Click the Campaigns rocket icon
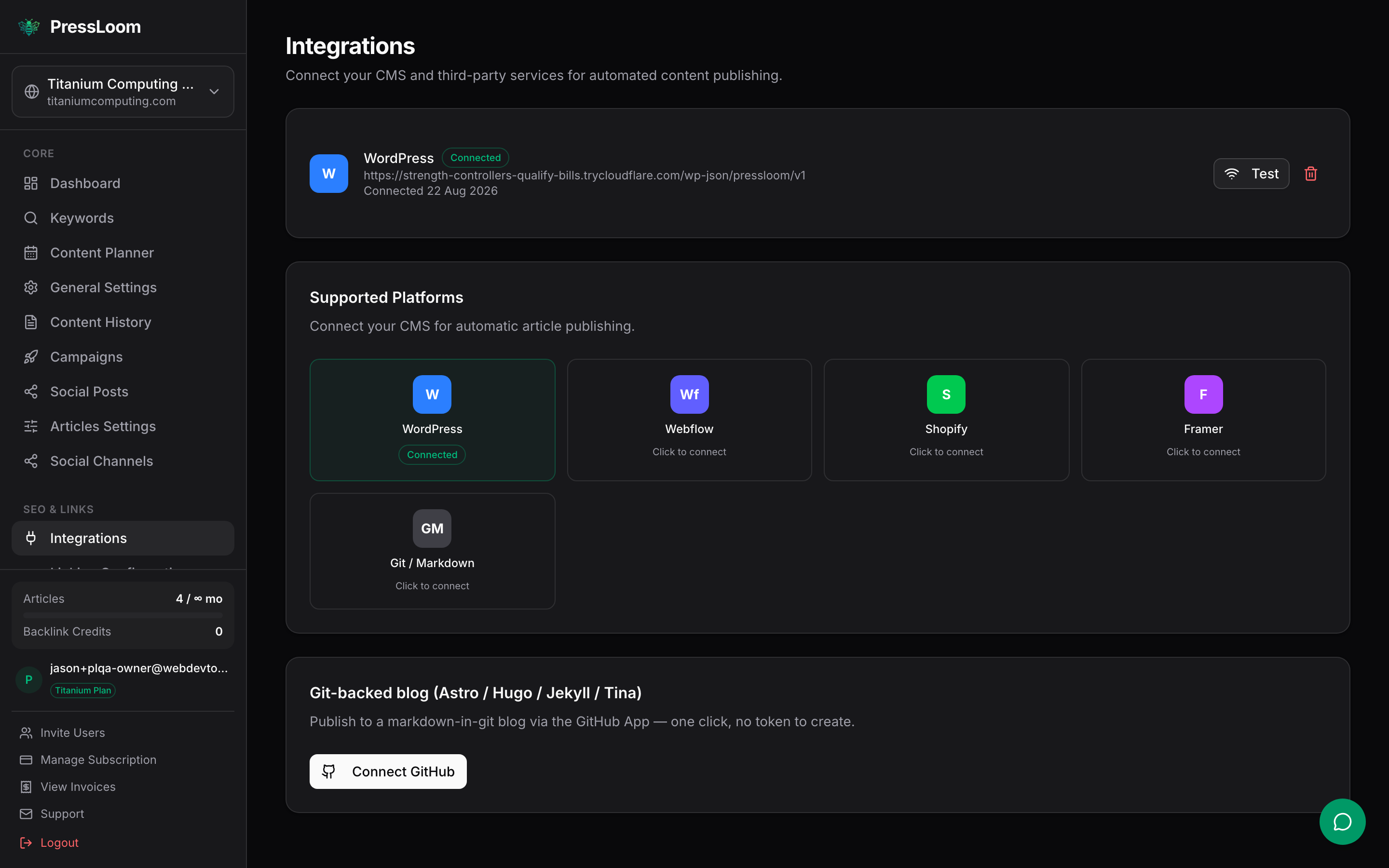This screenshot has width=1389, height=868. 31,357
